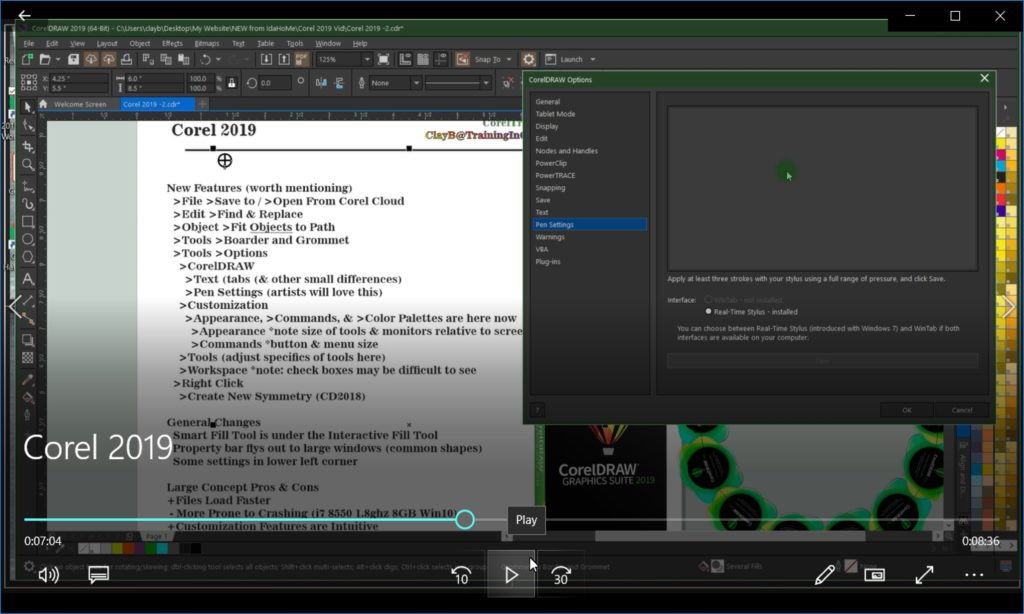This screenshot has height=614, width=1024.
Task: Select the Polygon tool
Action: coord(27,257)
